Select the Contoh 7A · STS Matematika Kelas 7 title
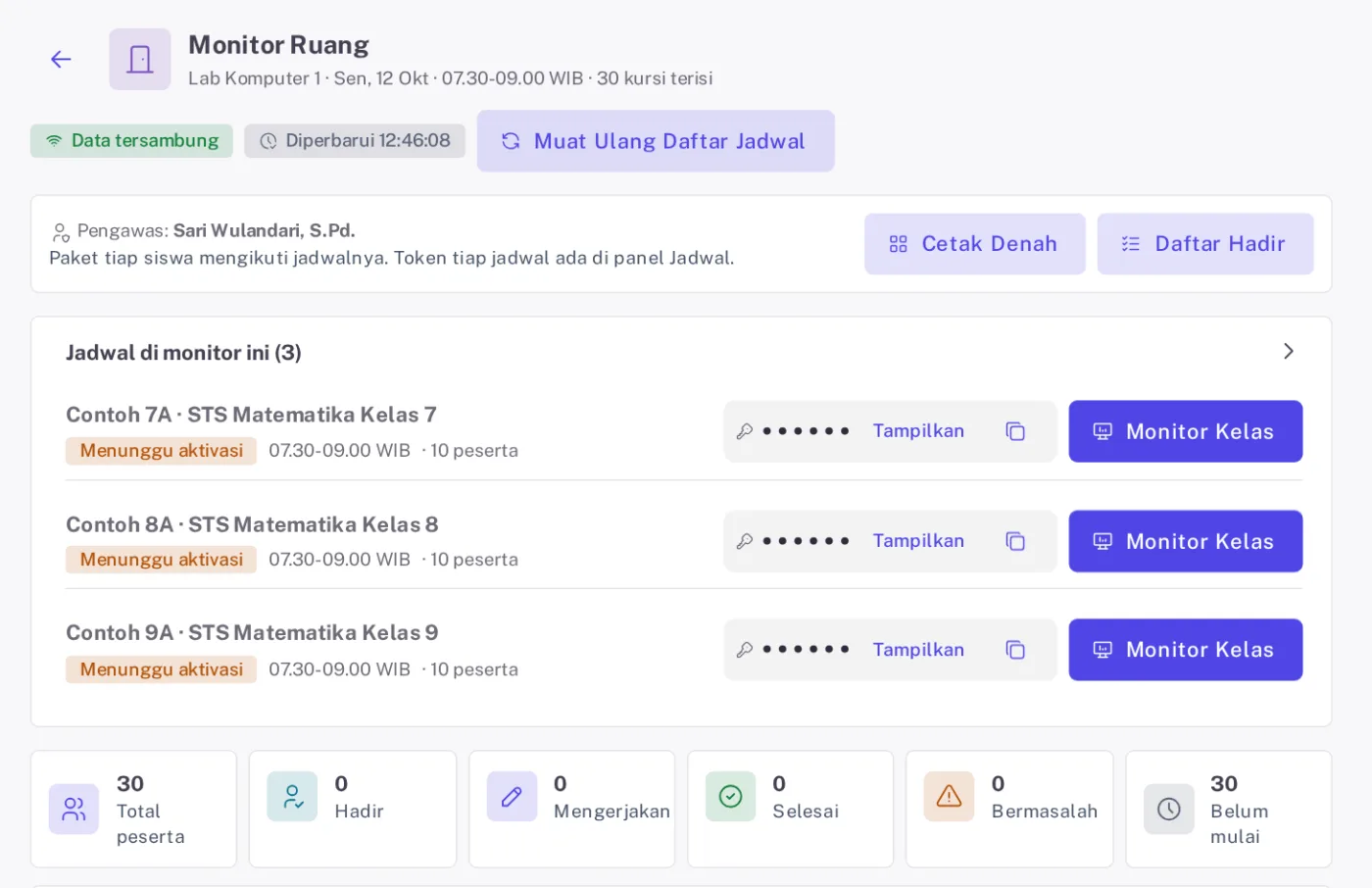Image resolution: width=1372 pixels, height=888 pixels. pos(251,415)
